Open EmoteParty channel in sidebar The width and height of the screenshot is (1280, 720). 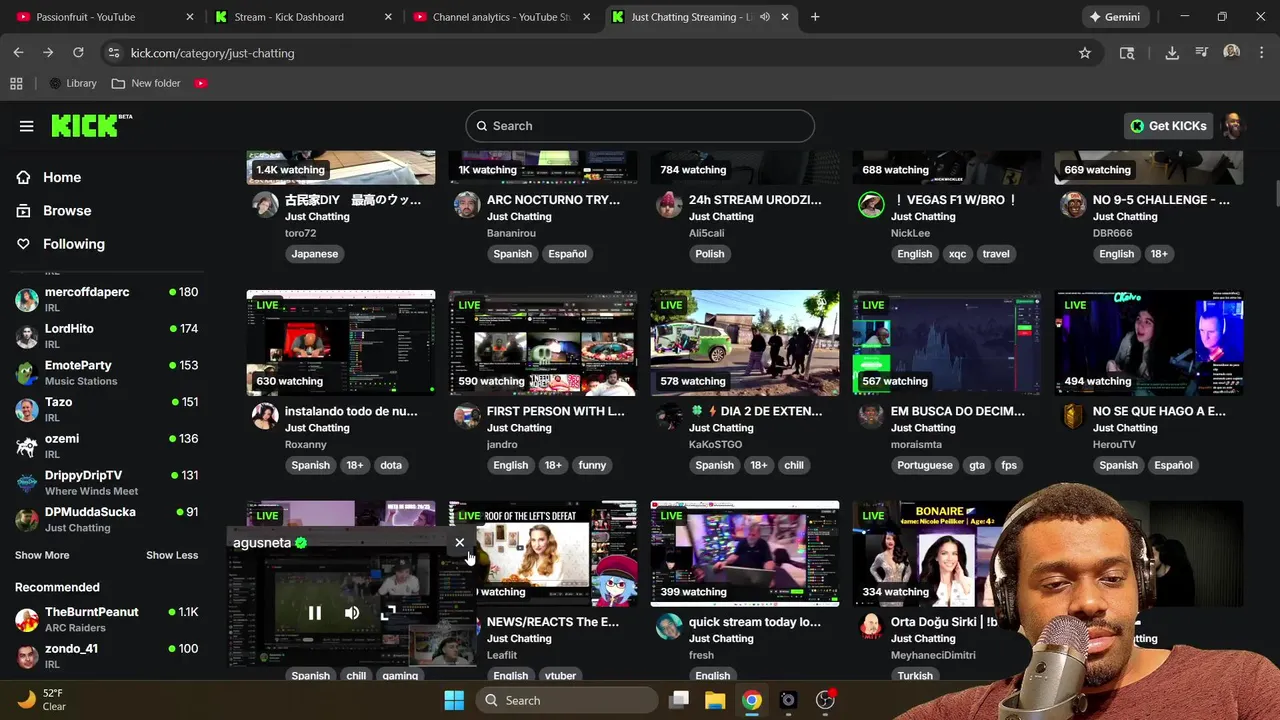point(106,372)
